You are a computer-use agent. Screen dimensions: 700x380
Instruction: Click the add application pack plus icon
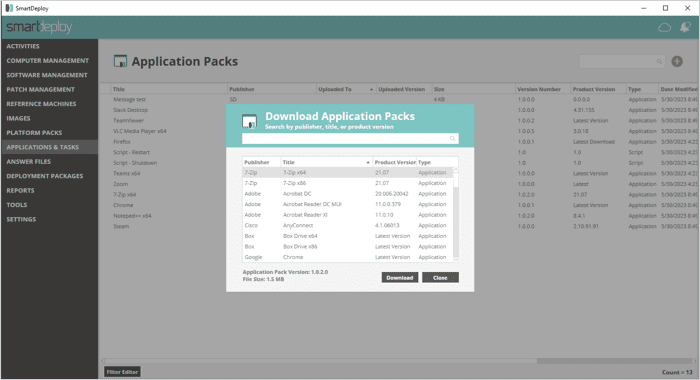click(677, 61)
